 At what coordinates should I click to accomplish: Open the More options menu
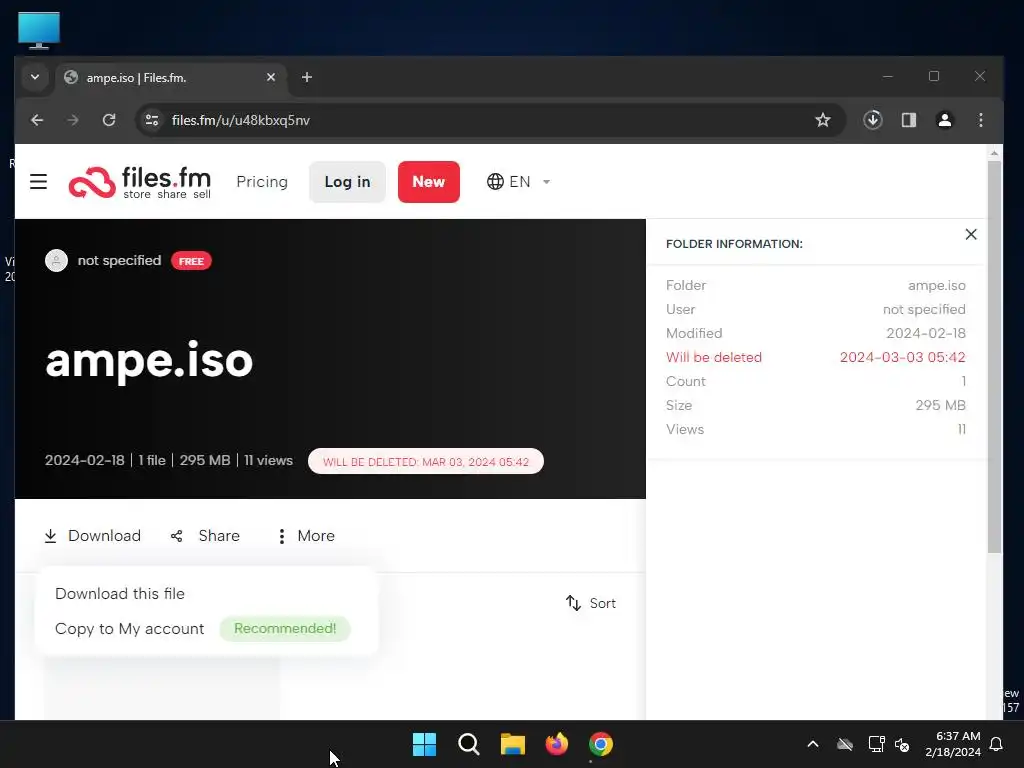[x=306, y=536]
